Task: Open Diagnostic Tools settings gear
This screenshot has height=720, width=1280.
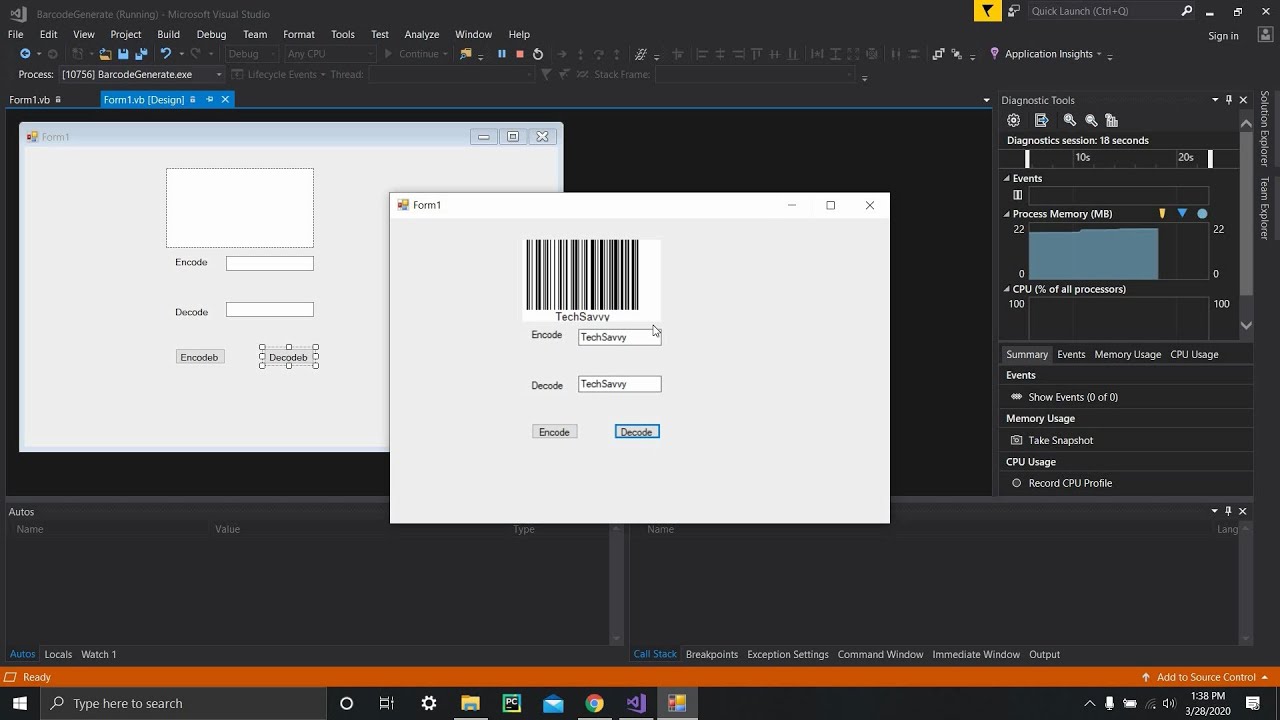Action: (1013, 120)
